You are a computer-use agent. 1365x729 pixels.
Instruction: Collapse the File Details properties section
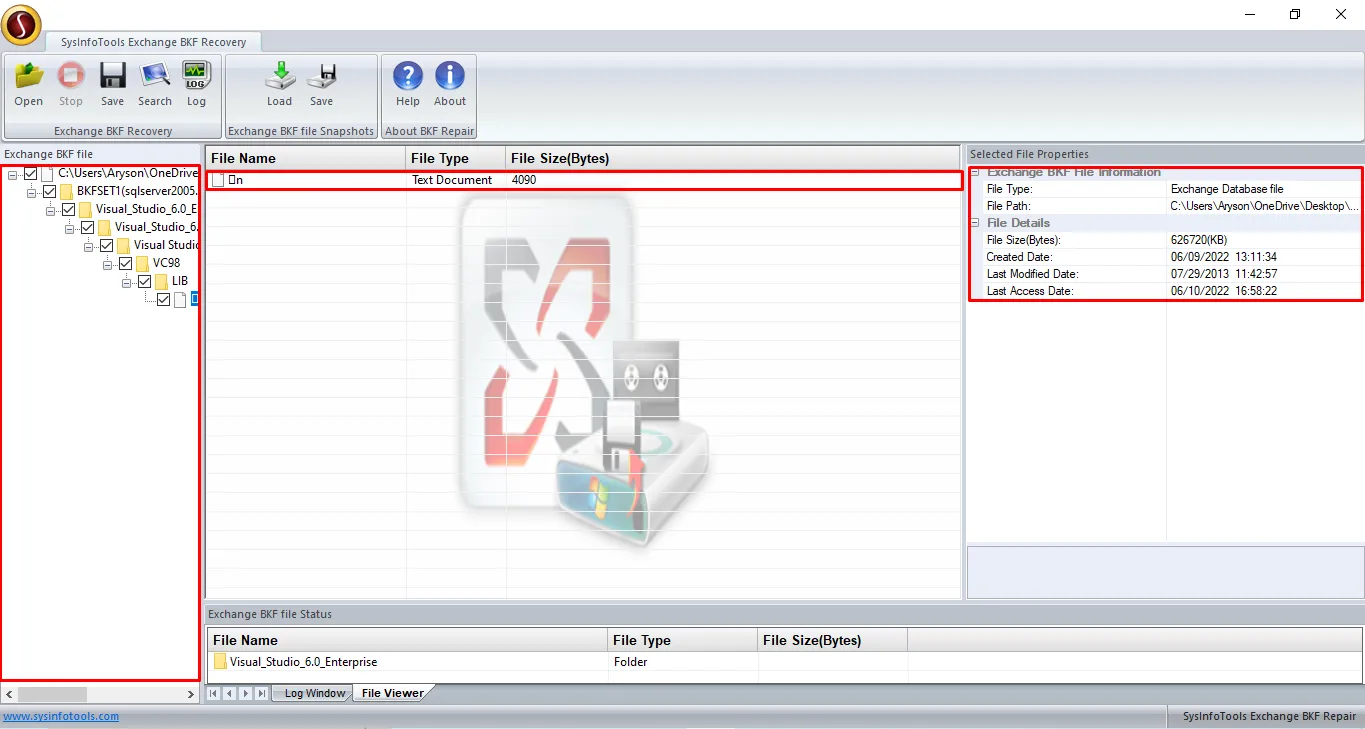975,223
